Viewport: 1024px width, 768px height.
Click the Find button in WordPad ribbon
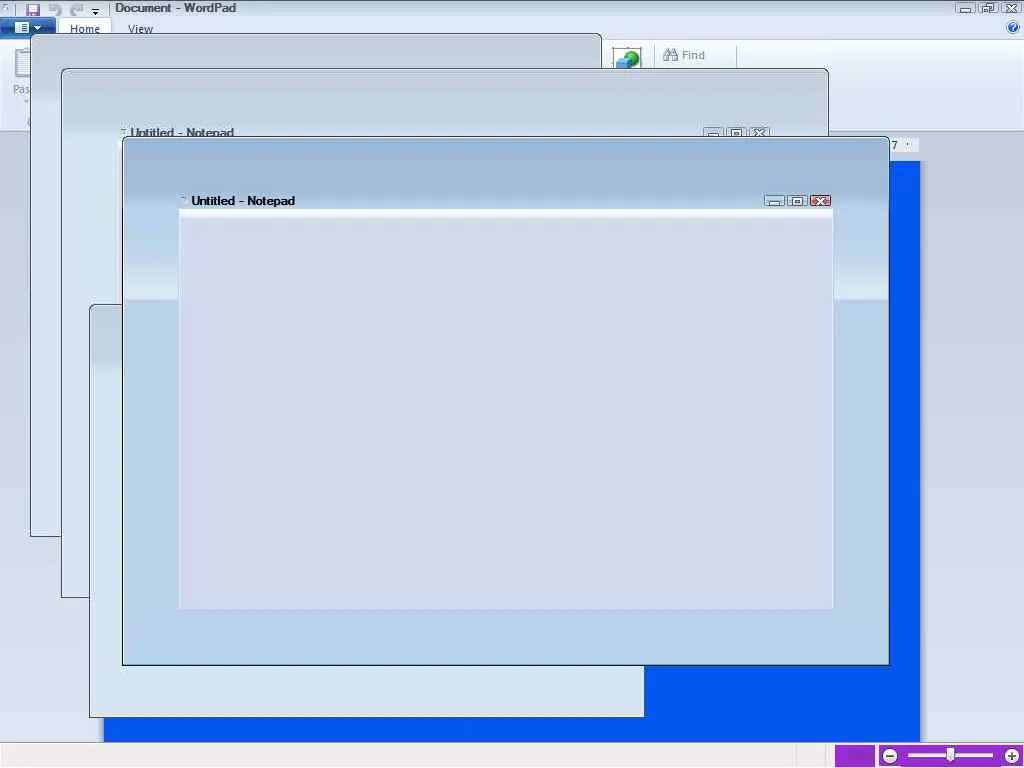(x=684, y=56)
